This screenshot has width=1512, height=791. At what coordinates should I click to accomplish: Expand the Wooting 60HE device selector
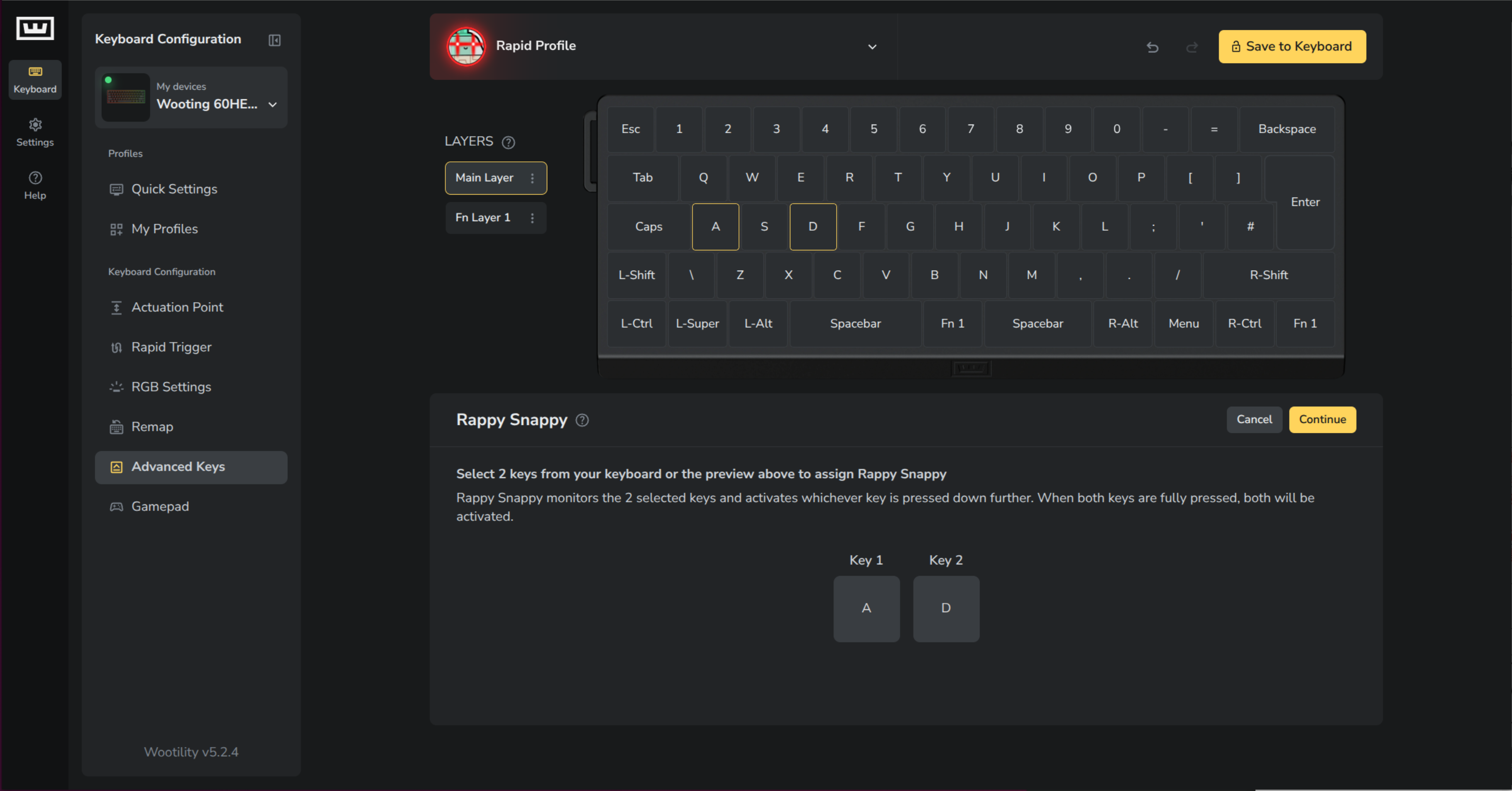272,105
